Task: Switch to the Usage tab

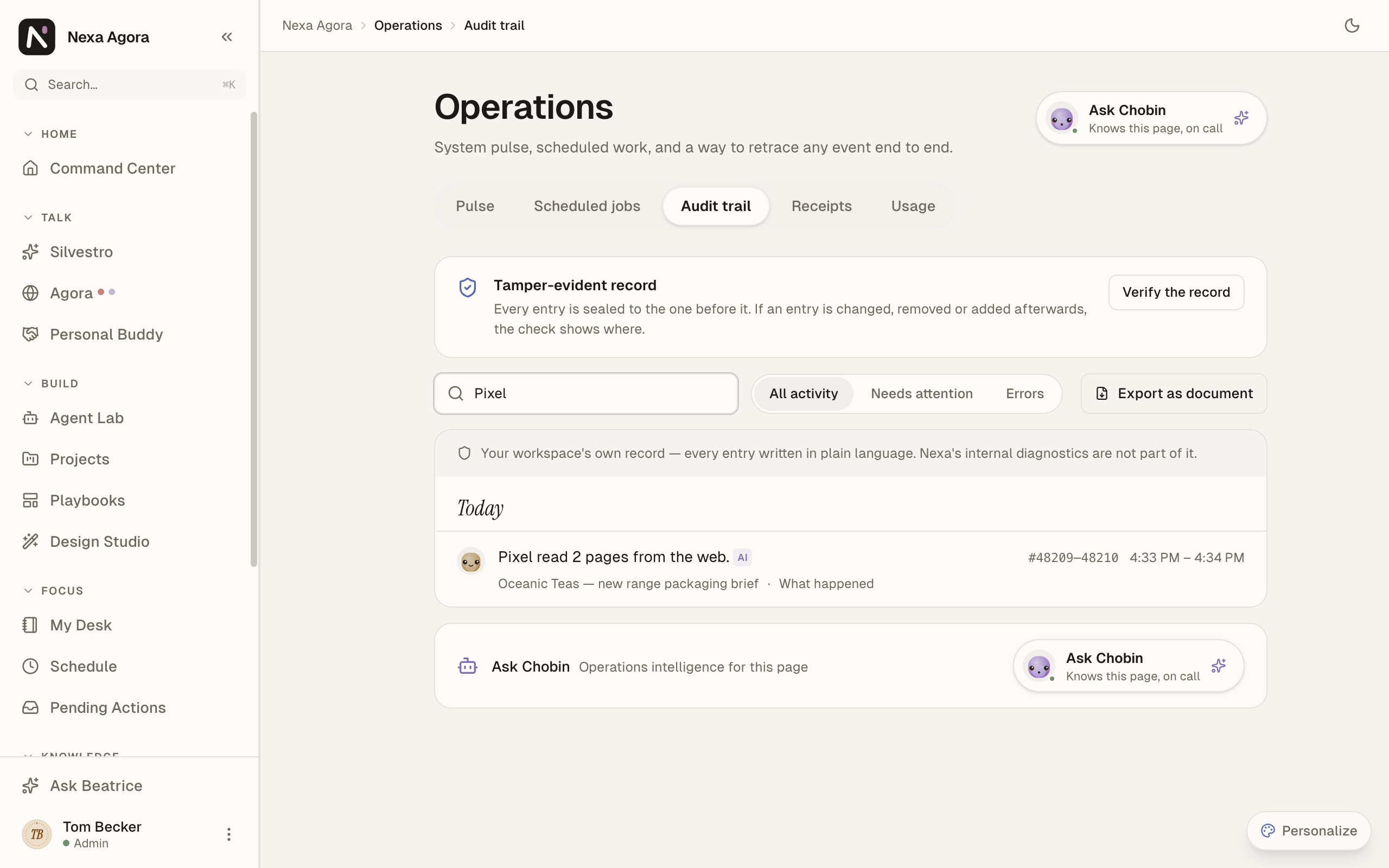Action: coord(913,206)
